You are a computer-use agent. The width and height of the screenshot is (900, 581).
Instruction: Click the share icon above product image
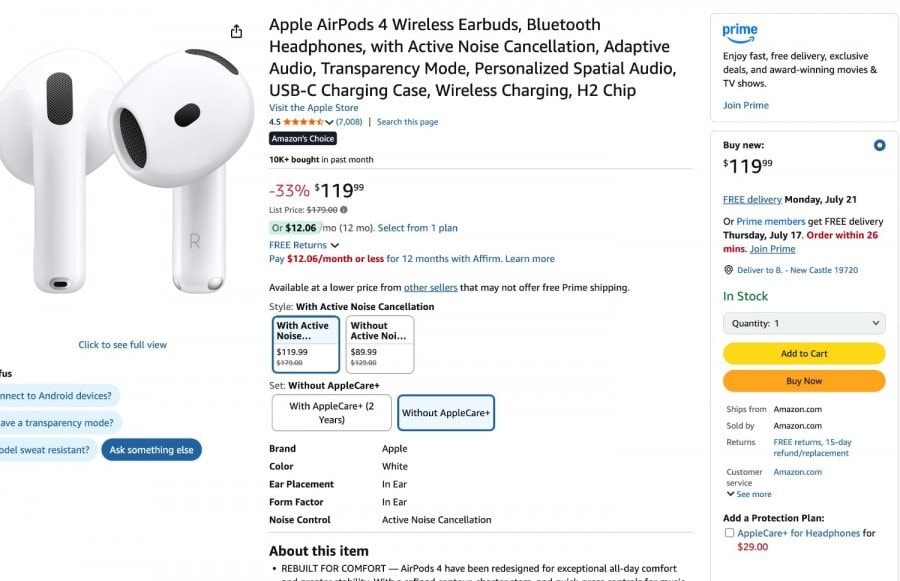coord(236,32)
